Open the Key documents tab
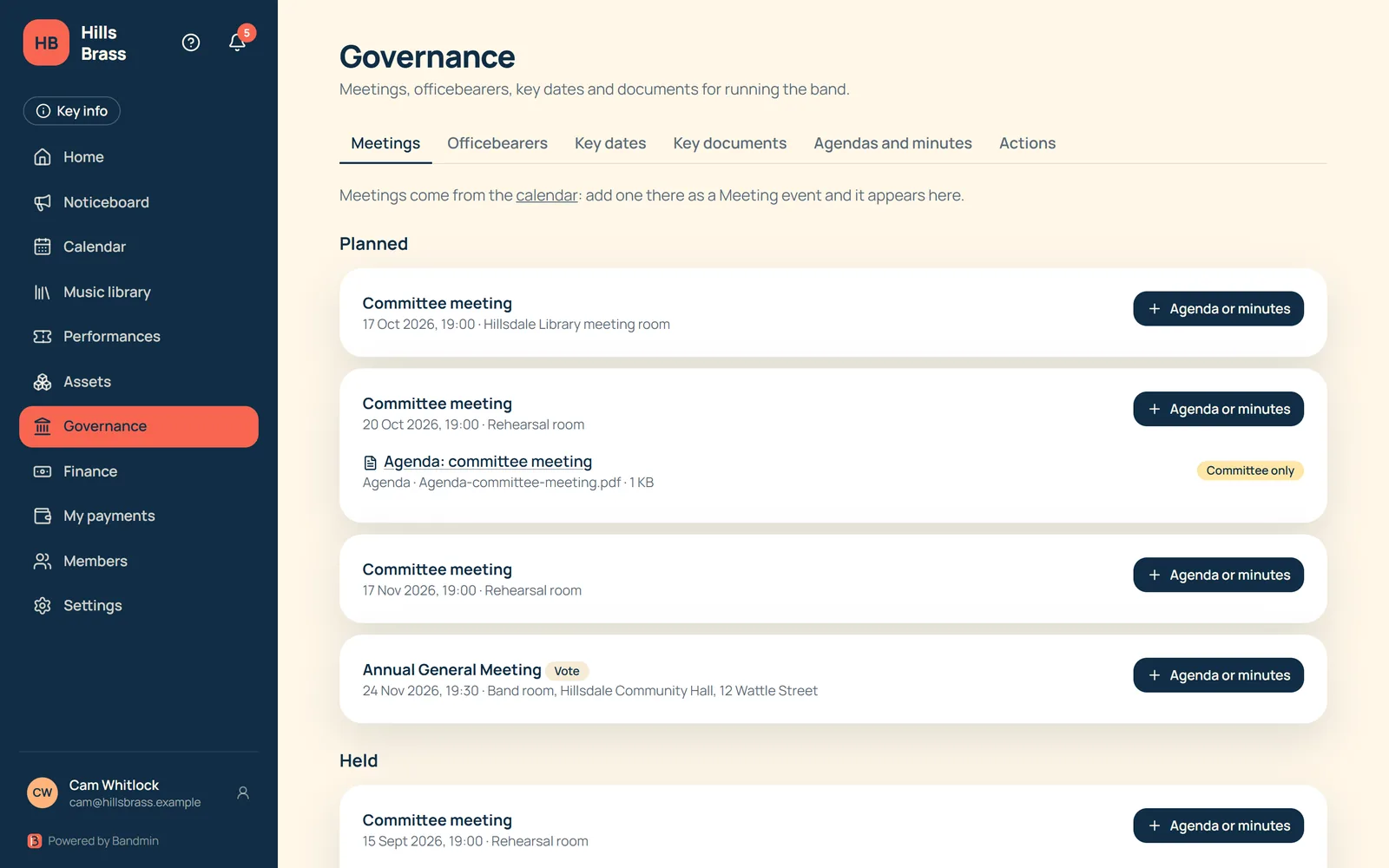 (x=730, y=143)
